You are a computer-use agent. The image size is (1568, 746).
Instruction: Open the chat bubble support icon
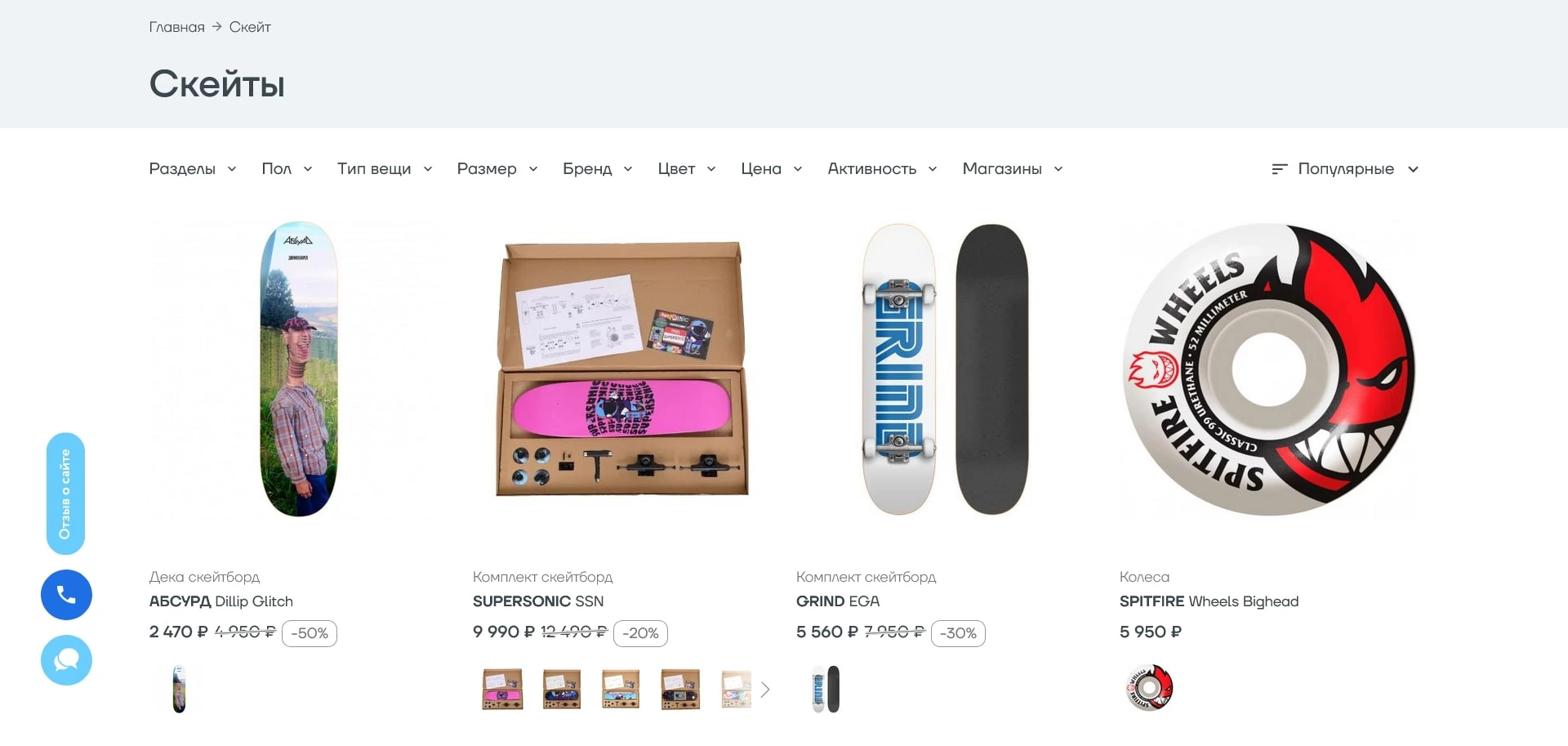click(66, 660)
